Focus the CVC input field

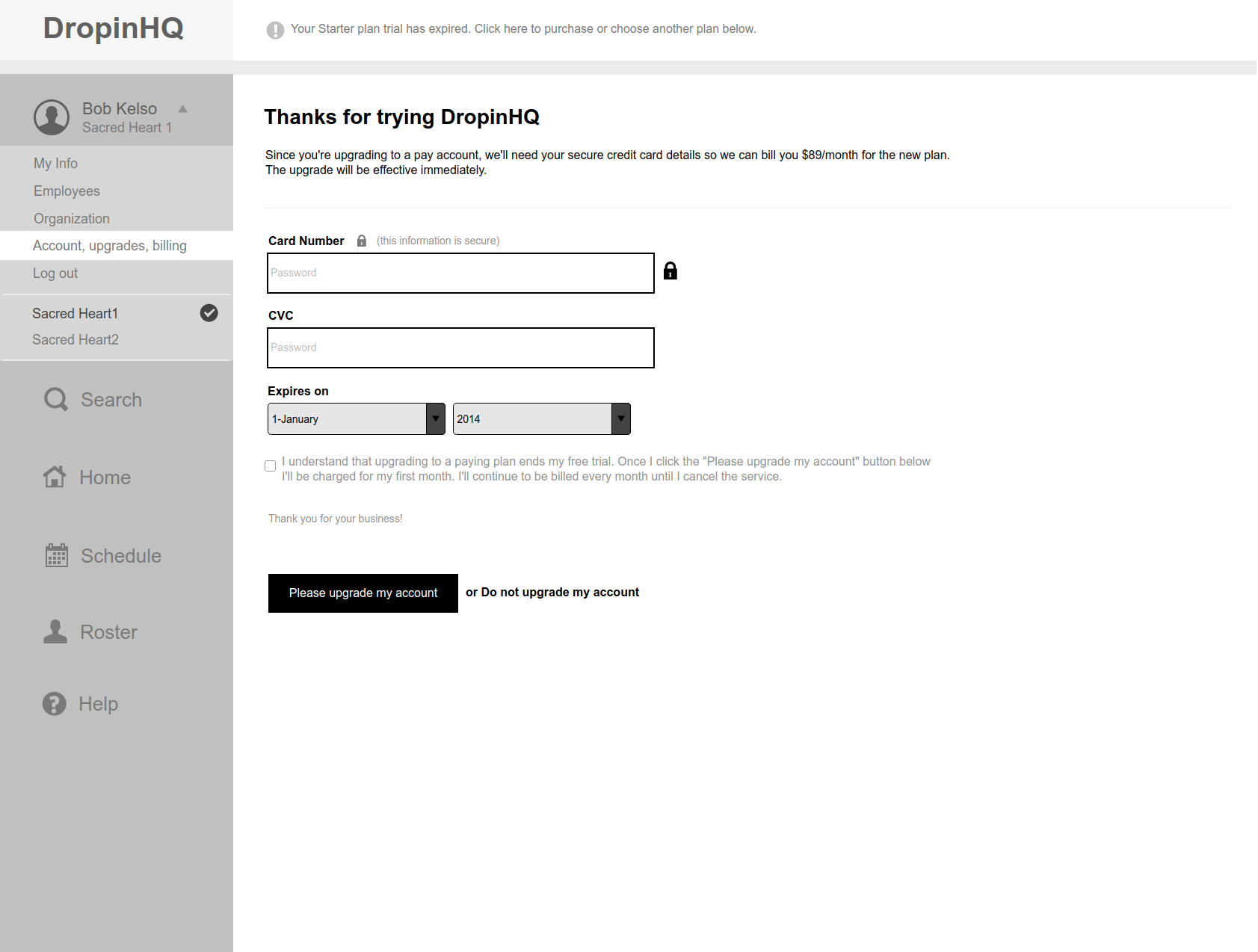(460, 347)
